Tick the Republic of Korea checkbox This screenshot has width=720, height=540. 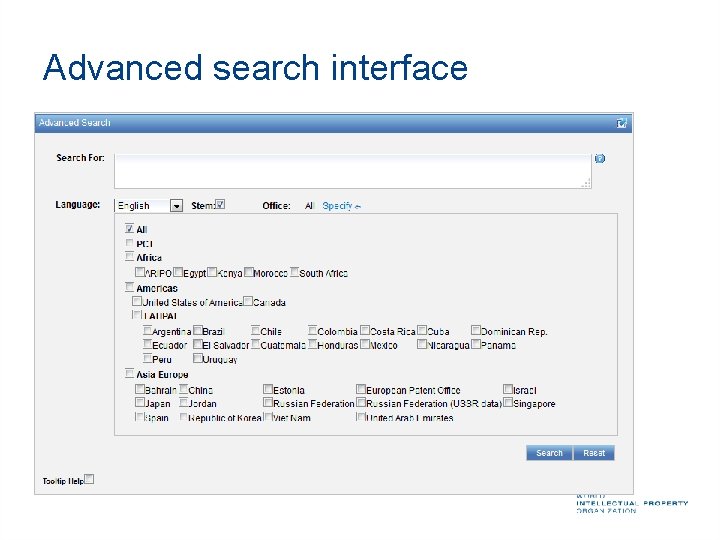tap(184, 416)
